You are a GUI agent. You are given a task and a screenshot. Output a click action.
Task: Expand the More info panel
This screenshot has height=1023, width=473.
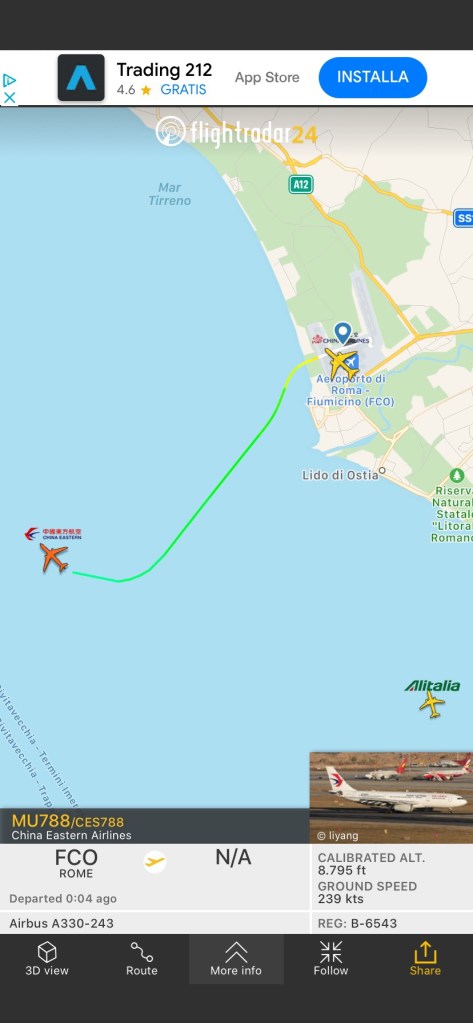(236, 958)
